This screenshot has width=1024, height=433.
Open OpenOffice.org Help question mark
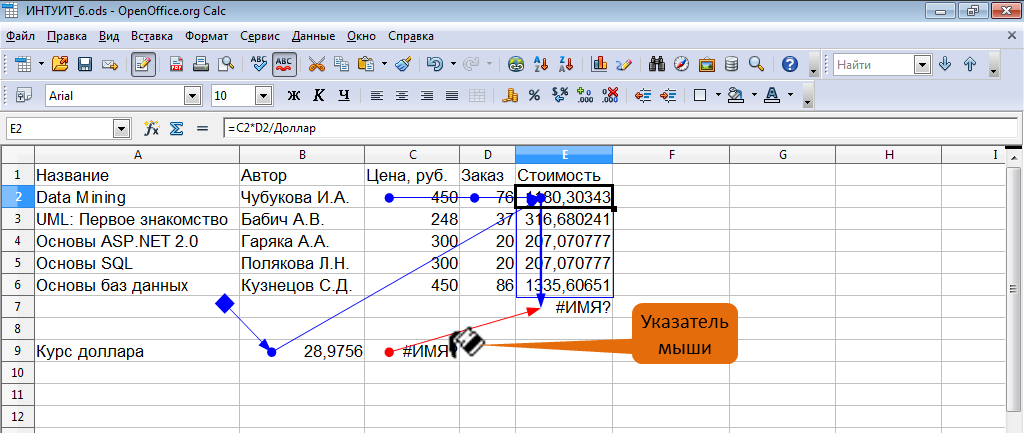tap(790, 64)
